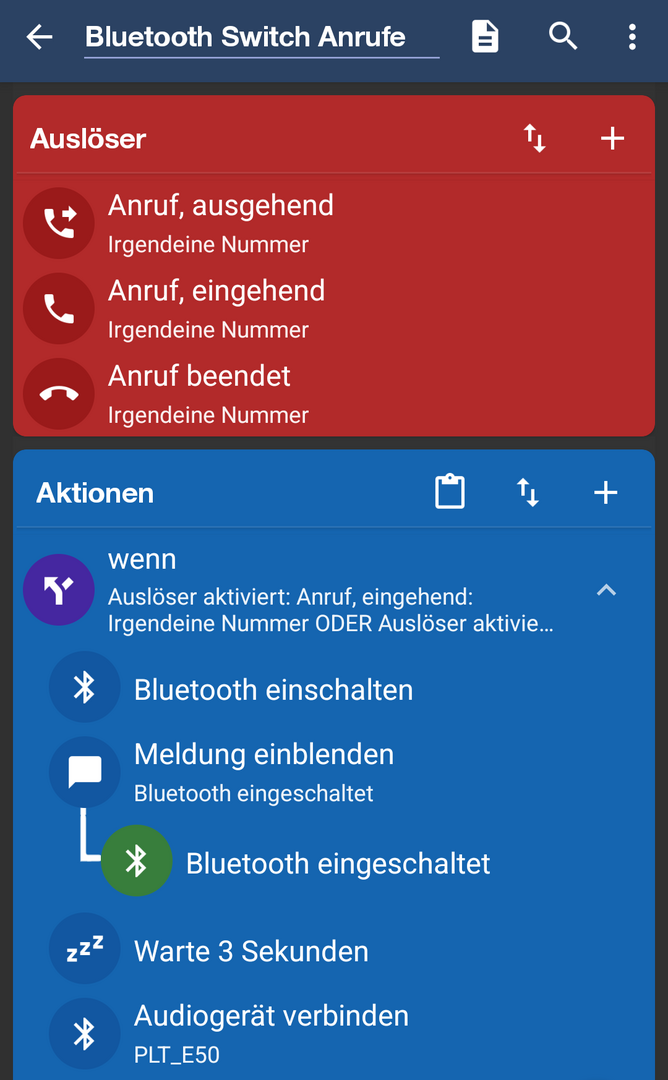Edit the macro name field
Image resolution: width=668 pixels, height=1080 pixels.
click(x=261, y=38)
